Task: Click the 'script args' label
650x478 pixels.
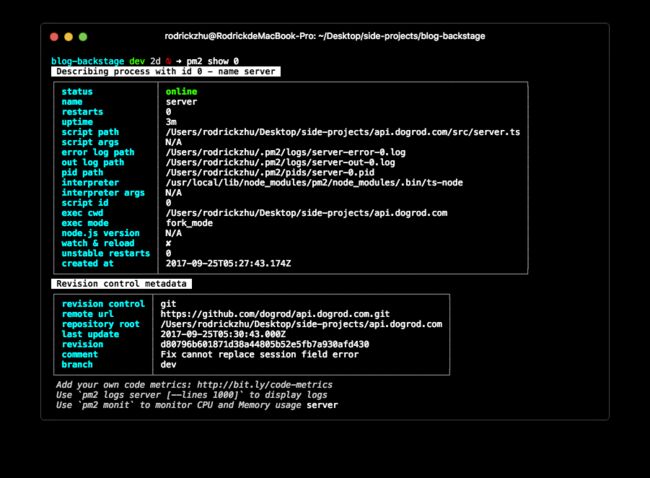Action: coord(90,142)
